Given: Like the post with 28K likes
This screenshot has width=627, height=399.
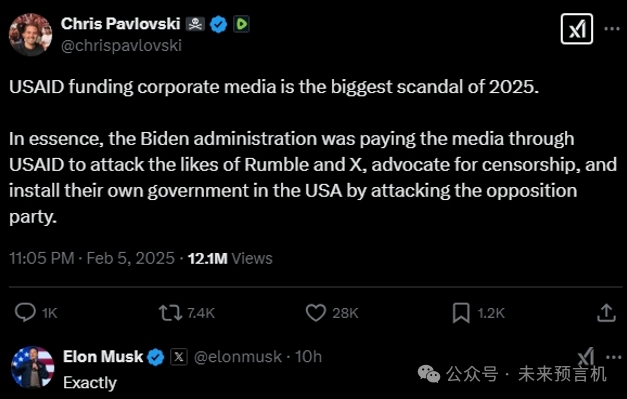Looking at the screenshot, I should point(316,313).
